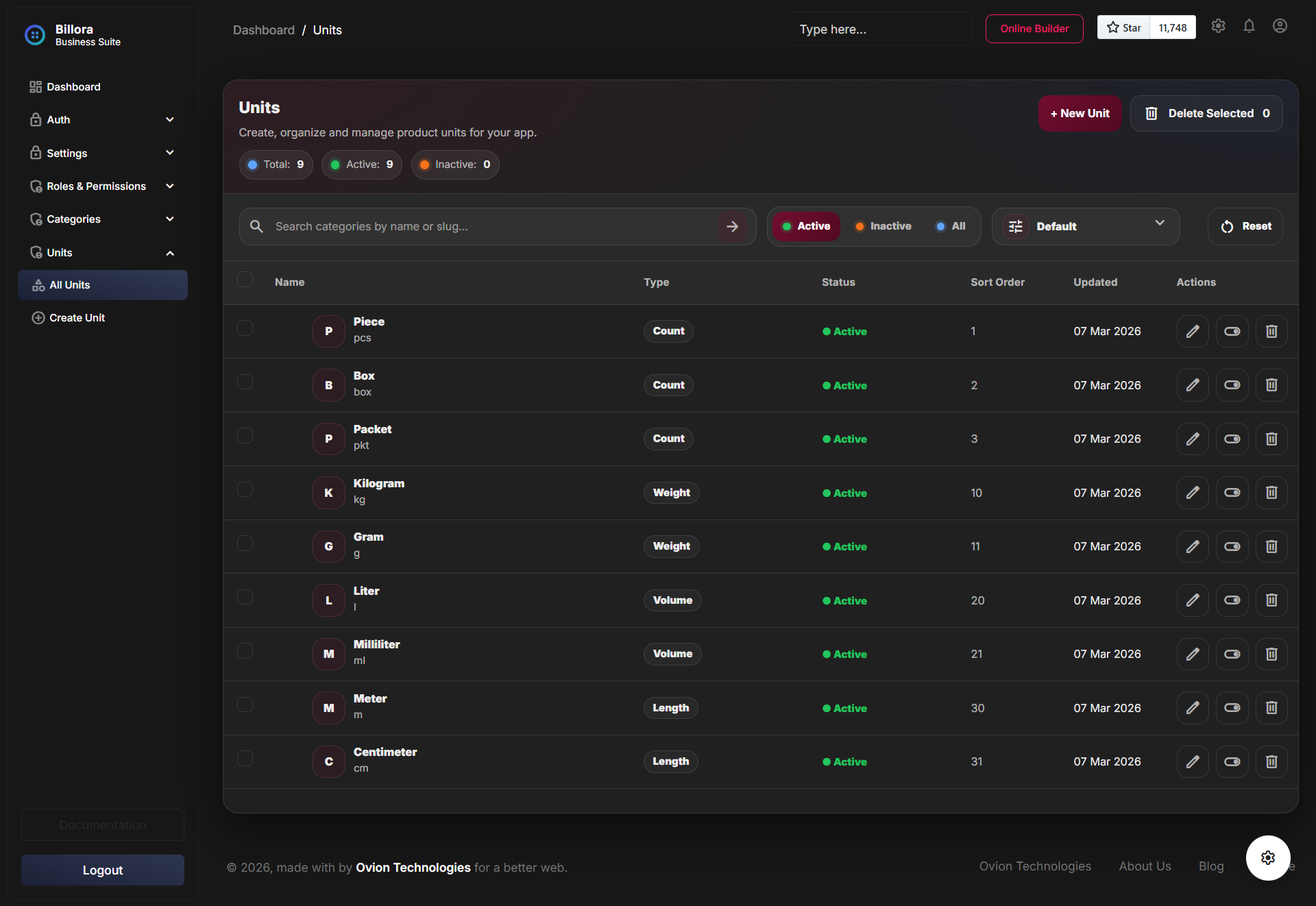
Task: Open the Default sort dropdown
Action: 1085,226
